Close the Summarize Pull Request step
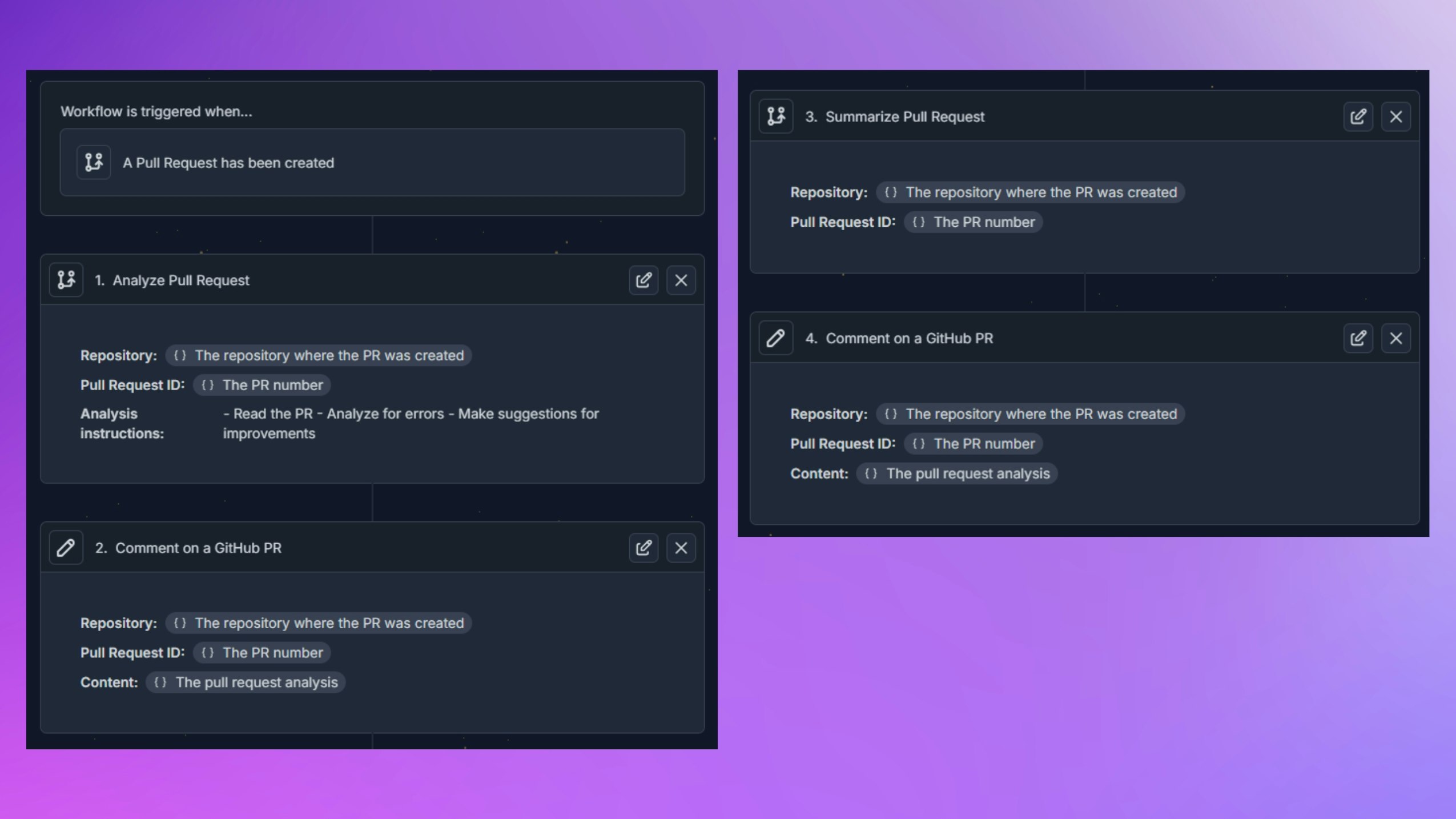 click(1396, 116)
